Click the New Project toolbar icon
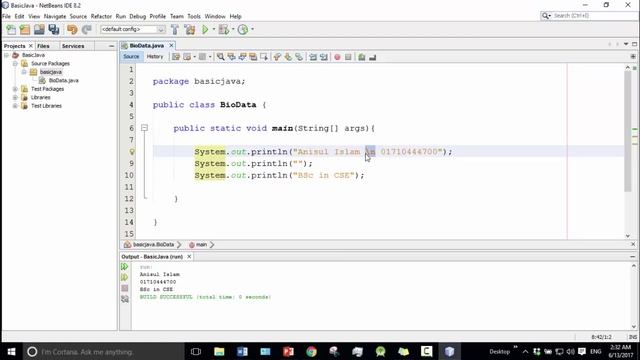Viewport: 640px width, 360px height. (x=25, y=29)
